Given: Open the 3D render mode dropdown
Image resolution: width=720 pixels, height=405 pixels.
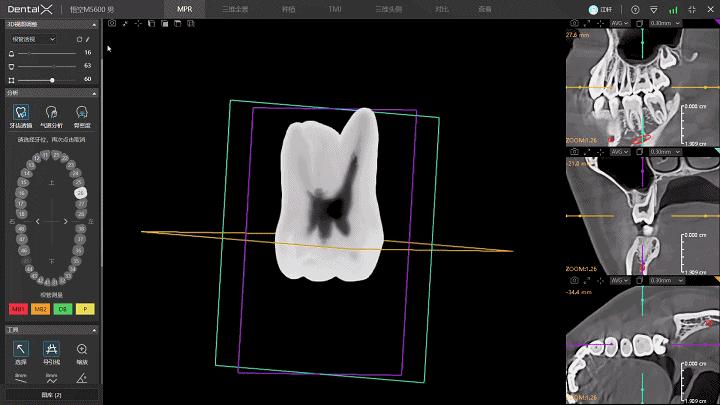Looking at the screenshot, I should (34, 39).
